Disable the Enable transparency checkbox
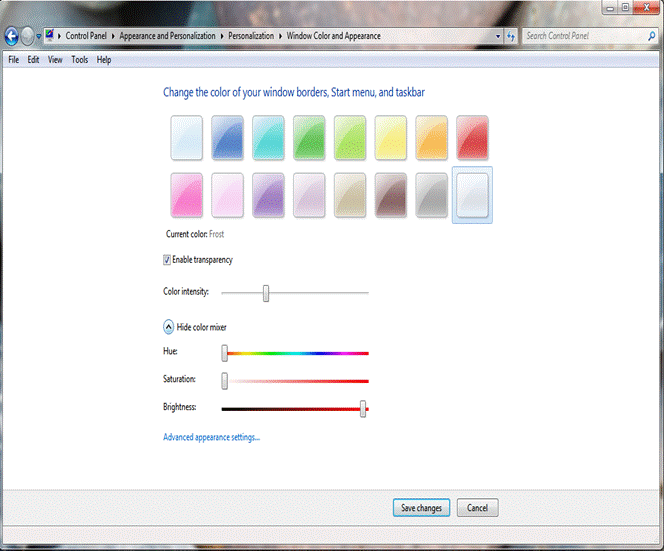 pyautogui.click(x=167, y=260)
